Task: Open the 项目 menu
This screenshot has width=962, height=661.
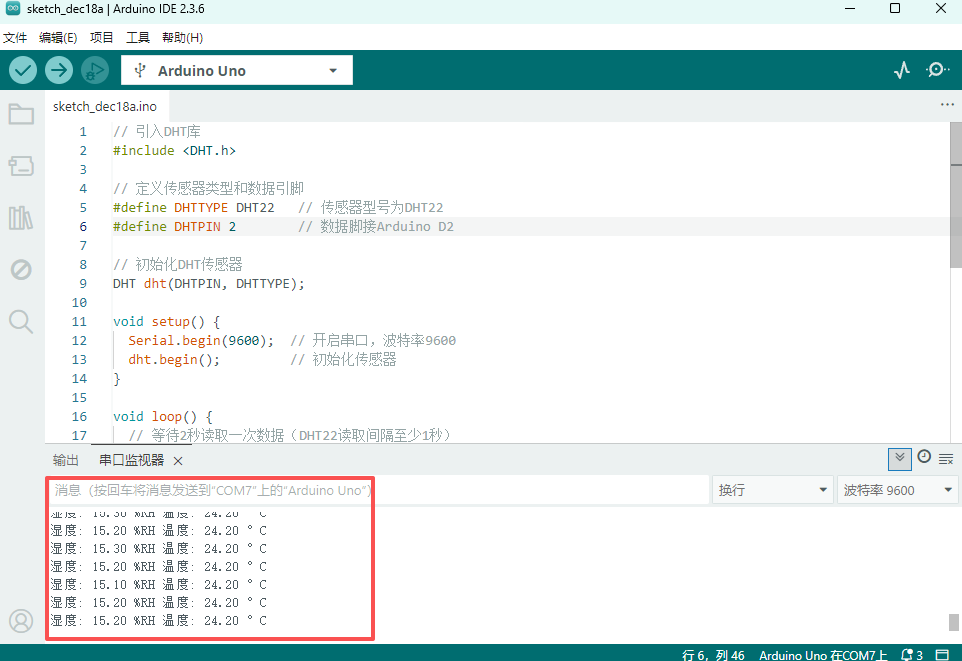Action: pos(101,38)
